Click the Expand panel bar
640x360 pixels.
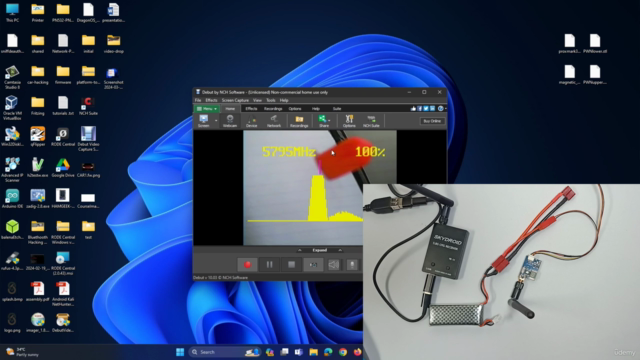320,250
